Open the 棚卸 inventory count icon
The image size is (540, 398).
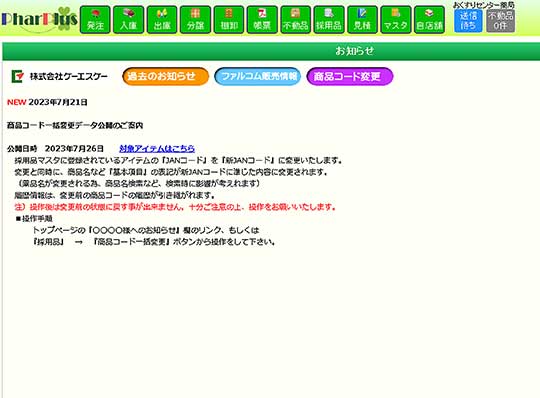(229, 20)
